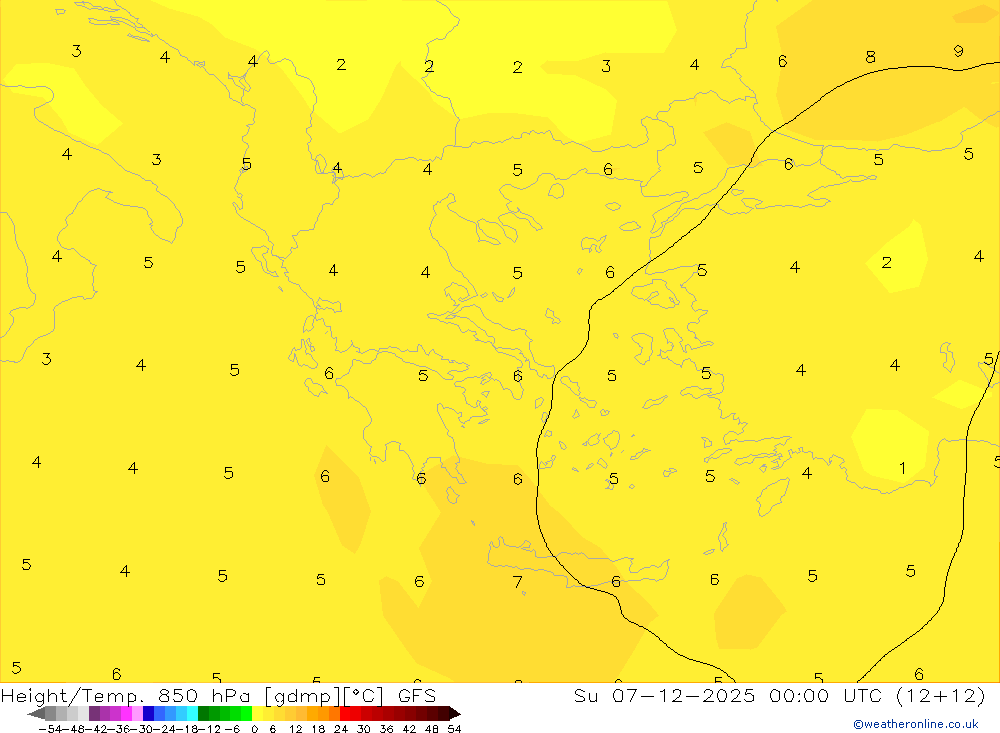
Task: Select the dark purple swatch on the legend
Action: coord(94,713)
